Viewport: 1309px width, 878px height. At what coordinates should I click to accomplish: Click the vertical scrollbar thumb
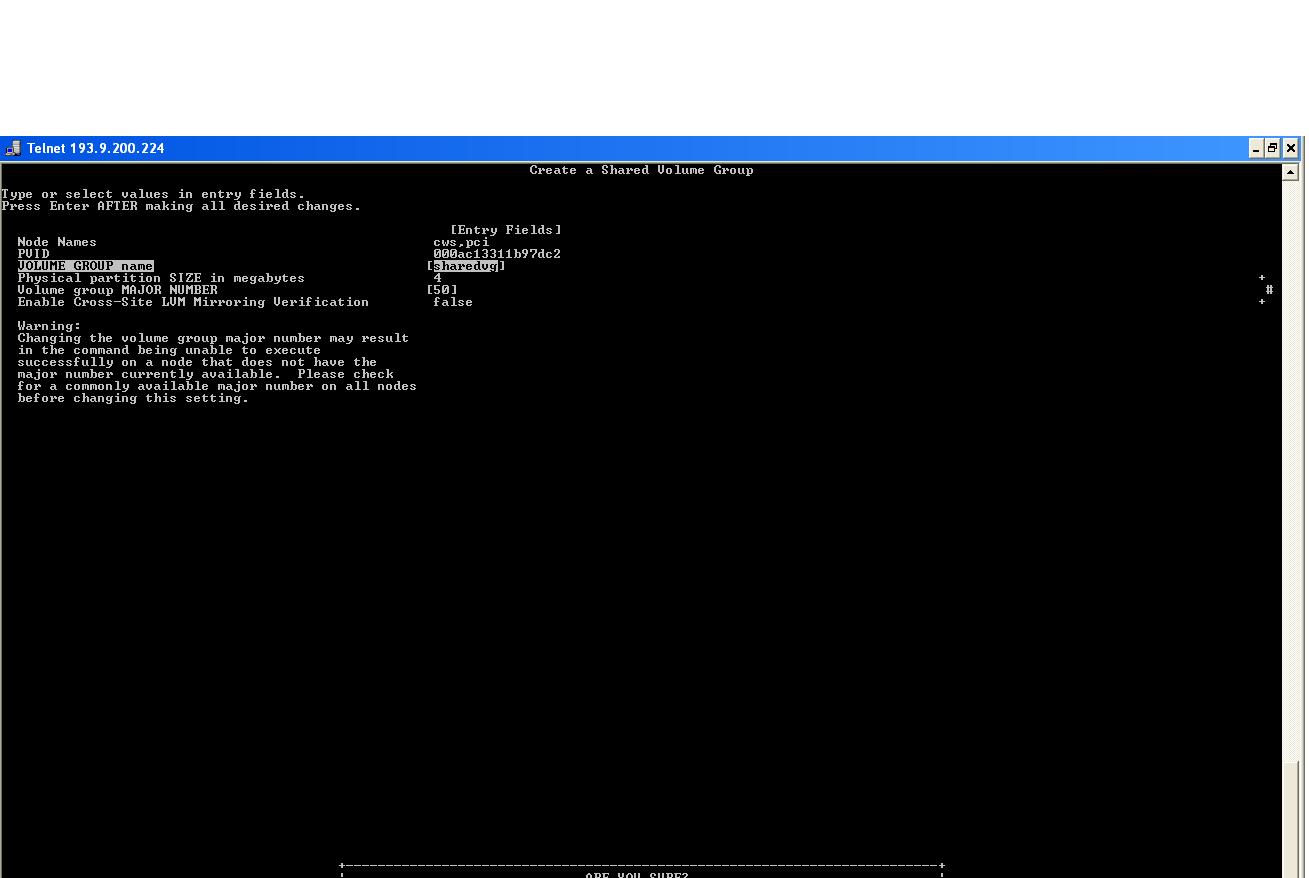1290,818
